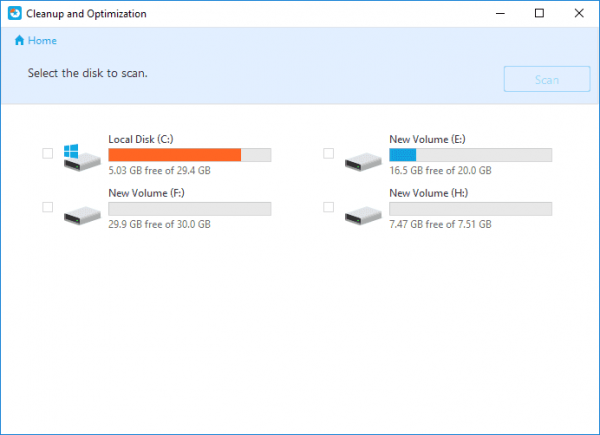Click the Cleanup and Optimization app icon
The image size is (600, 435).
pos(13,14)
